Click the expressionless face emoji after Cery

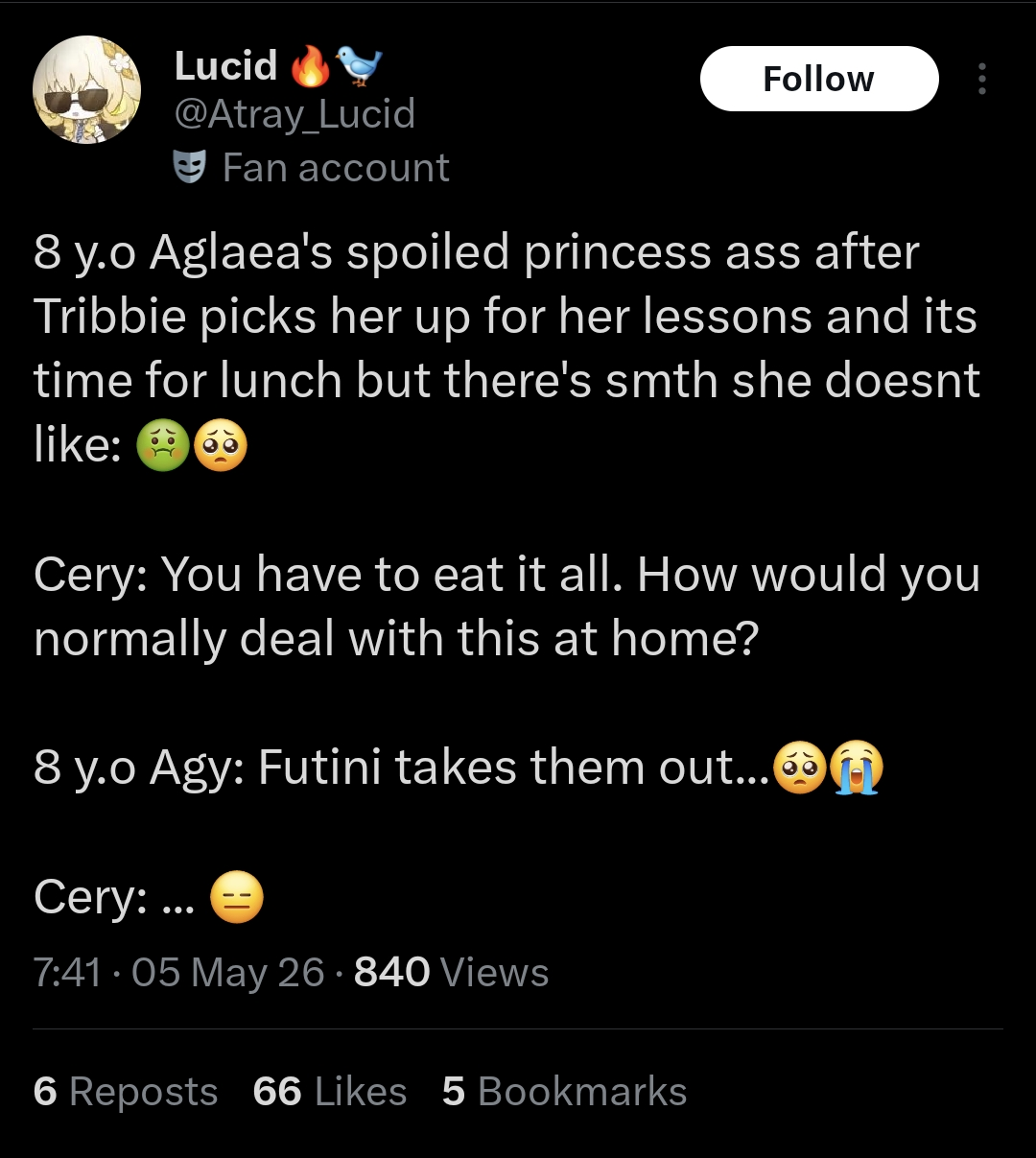[x=236, y=898]
